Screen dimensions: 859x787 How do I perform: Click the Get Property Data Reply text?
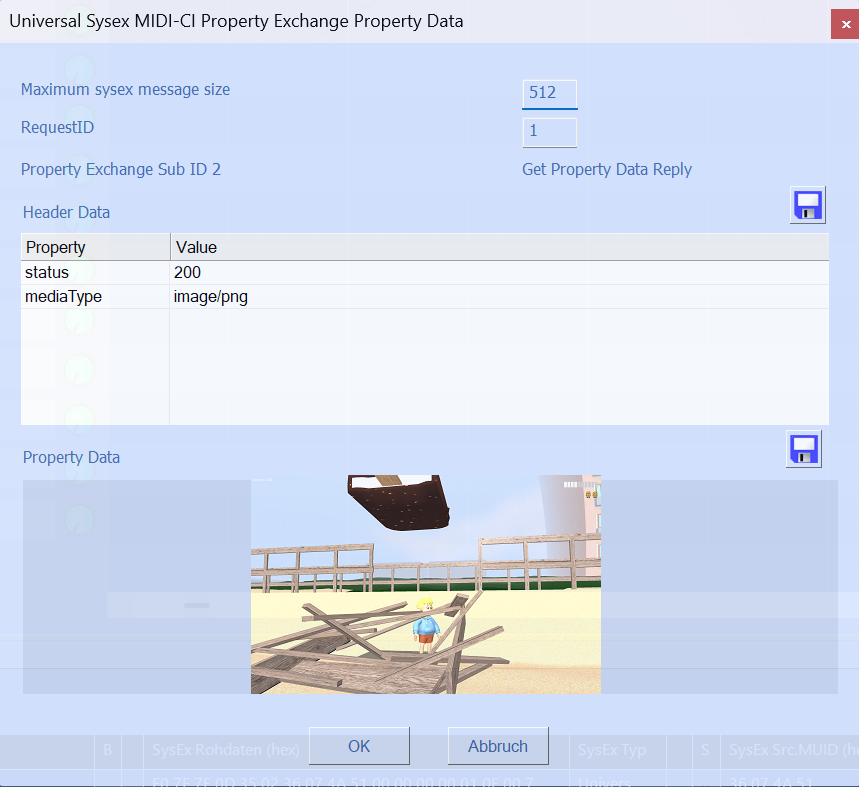pyautogui.click(x=606, y=169)
